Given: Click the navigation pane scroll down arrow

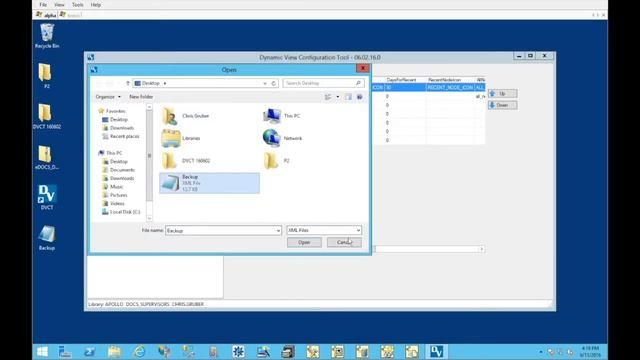Looking at the screenshot, I should pos(149,218).
